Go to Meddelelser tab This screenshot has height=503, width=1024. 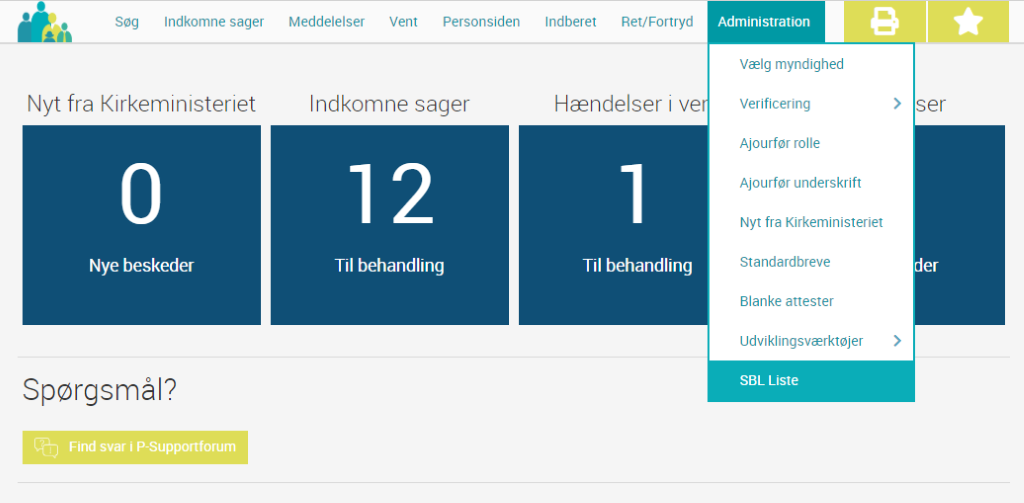[x=327, y=22]
